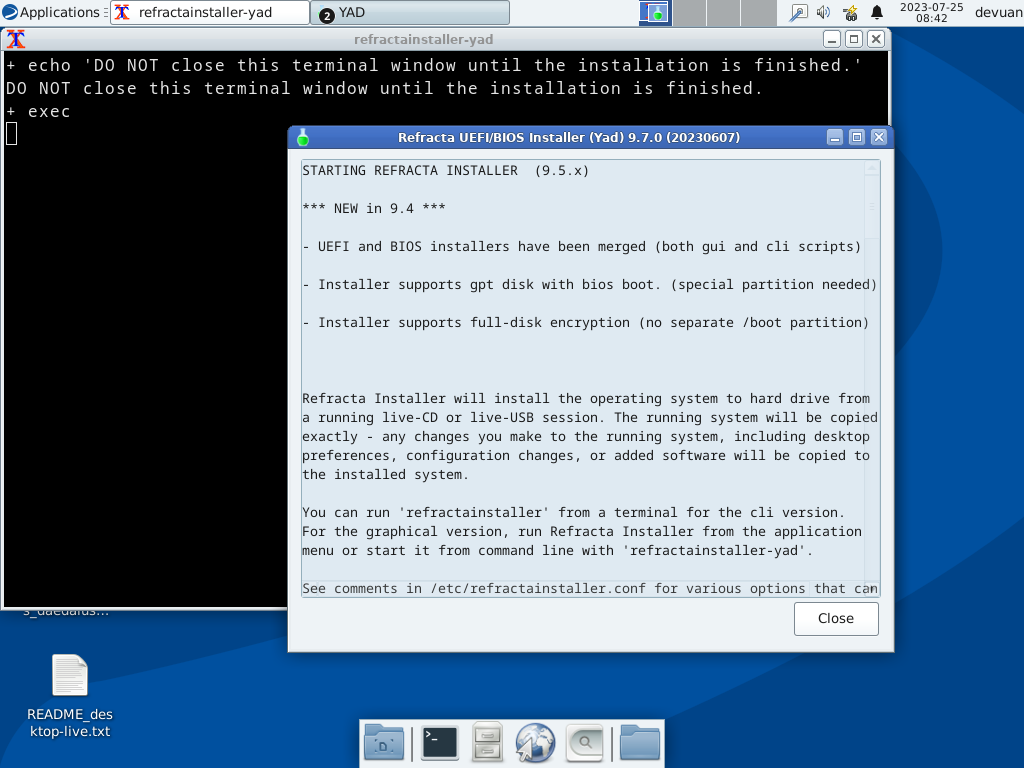
Task: Click the magnifier tray icon beside the volume icon
Action: [x=798, y=12]
